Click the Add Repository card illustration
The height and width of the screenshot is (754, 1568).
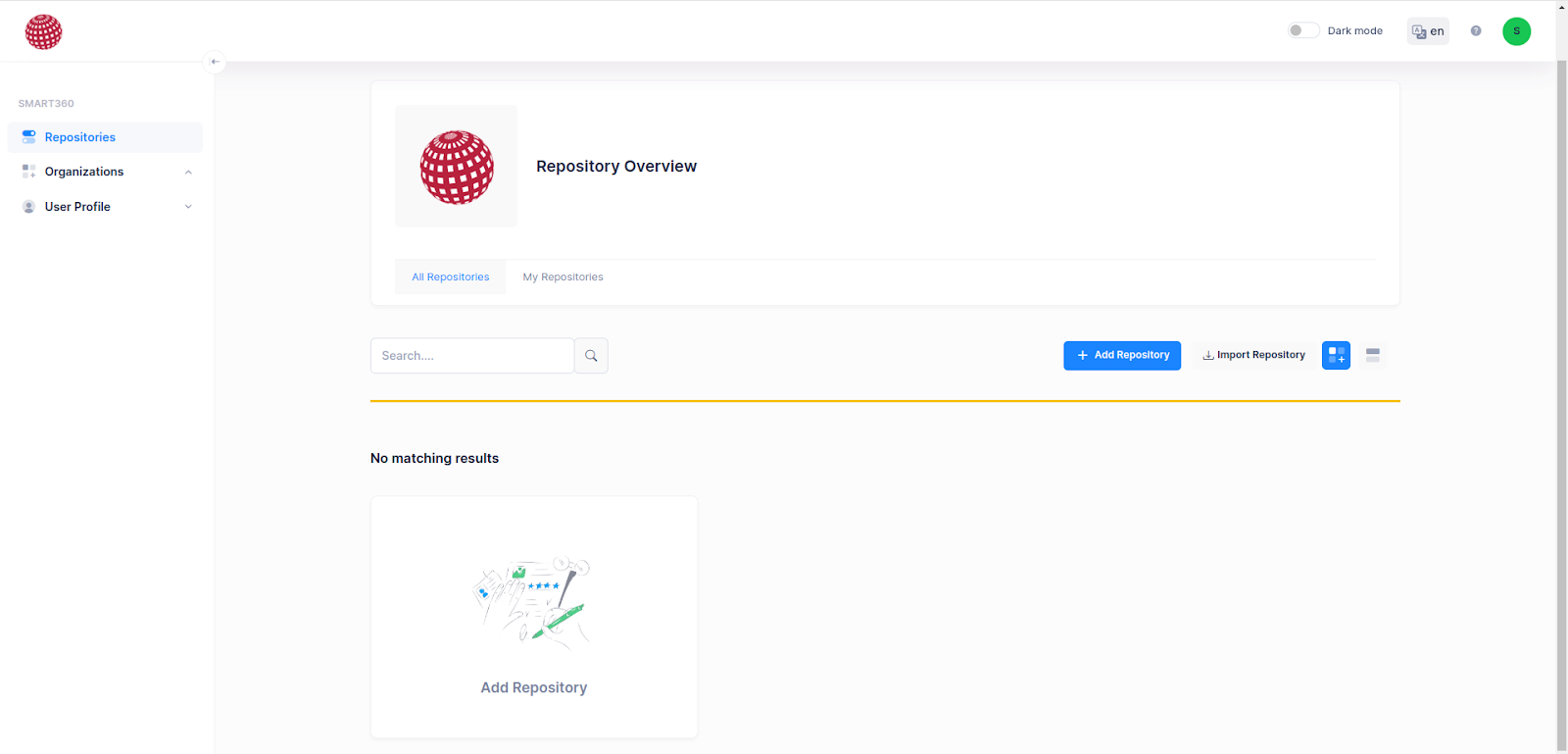(533, 601)
